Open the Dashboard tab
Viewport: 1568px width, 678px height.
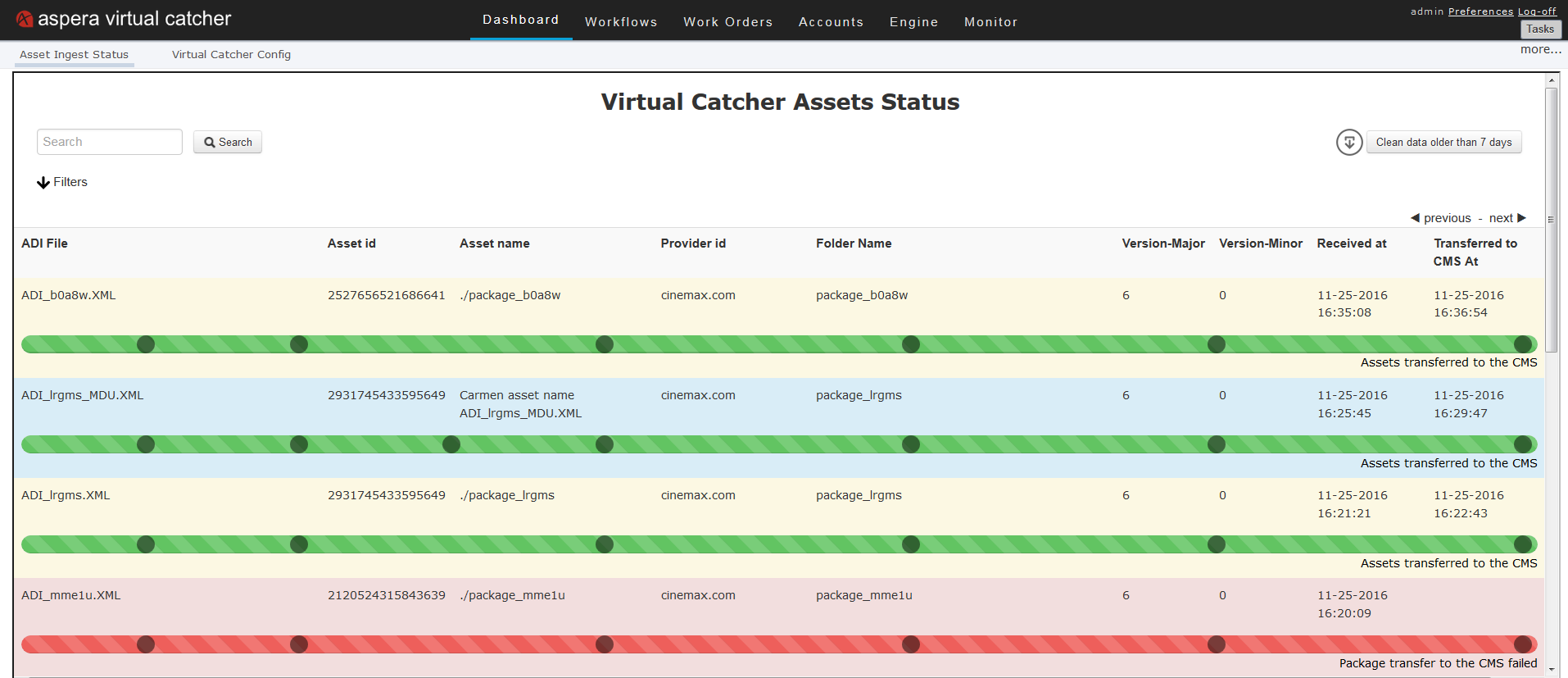coord(521,20)
